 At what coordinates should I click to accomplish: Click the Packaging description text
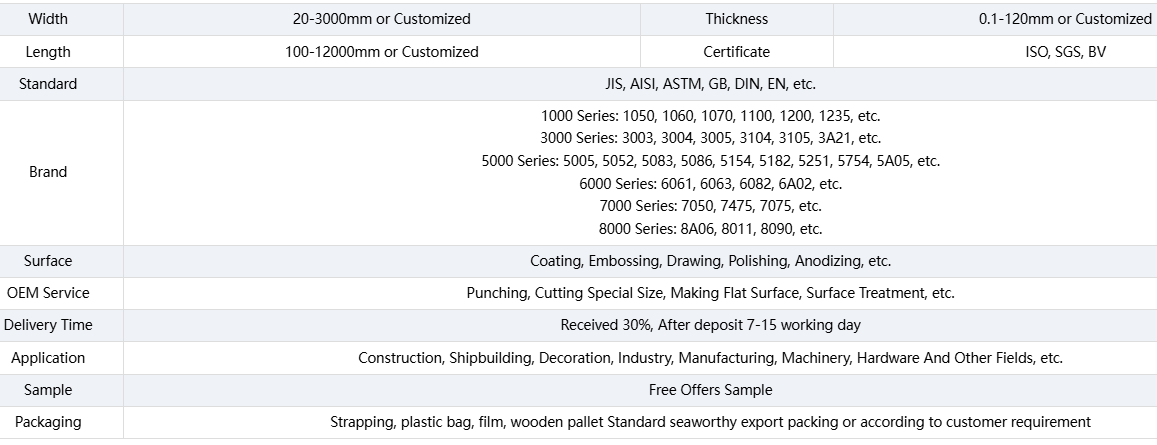point(710,422)
